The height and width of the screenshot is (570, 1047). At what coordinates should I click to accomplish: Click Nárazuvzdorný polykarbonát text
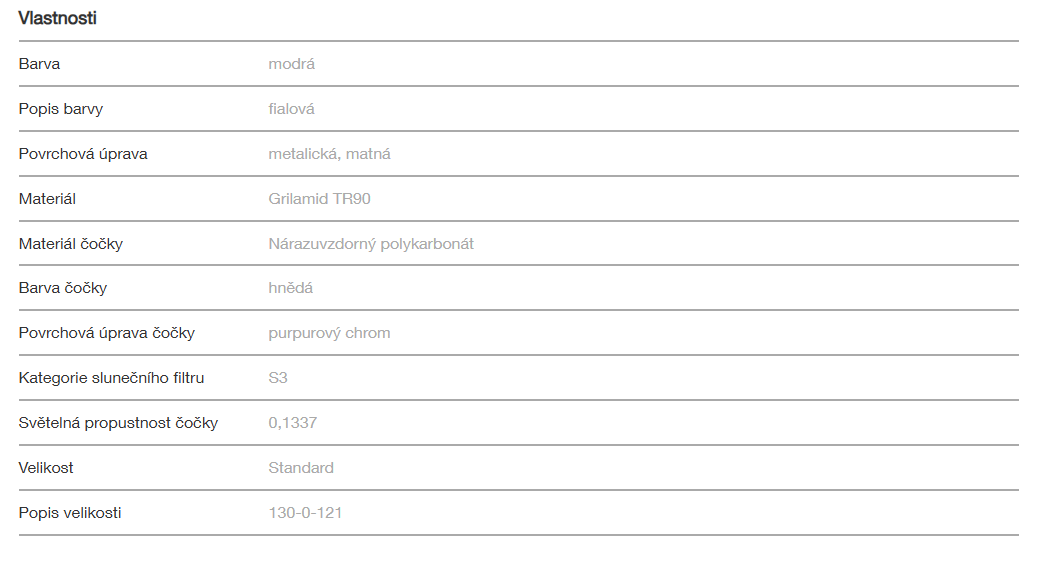[x=371, y=244]
